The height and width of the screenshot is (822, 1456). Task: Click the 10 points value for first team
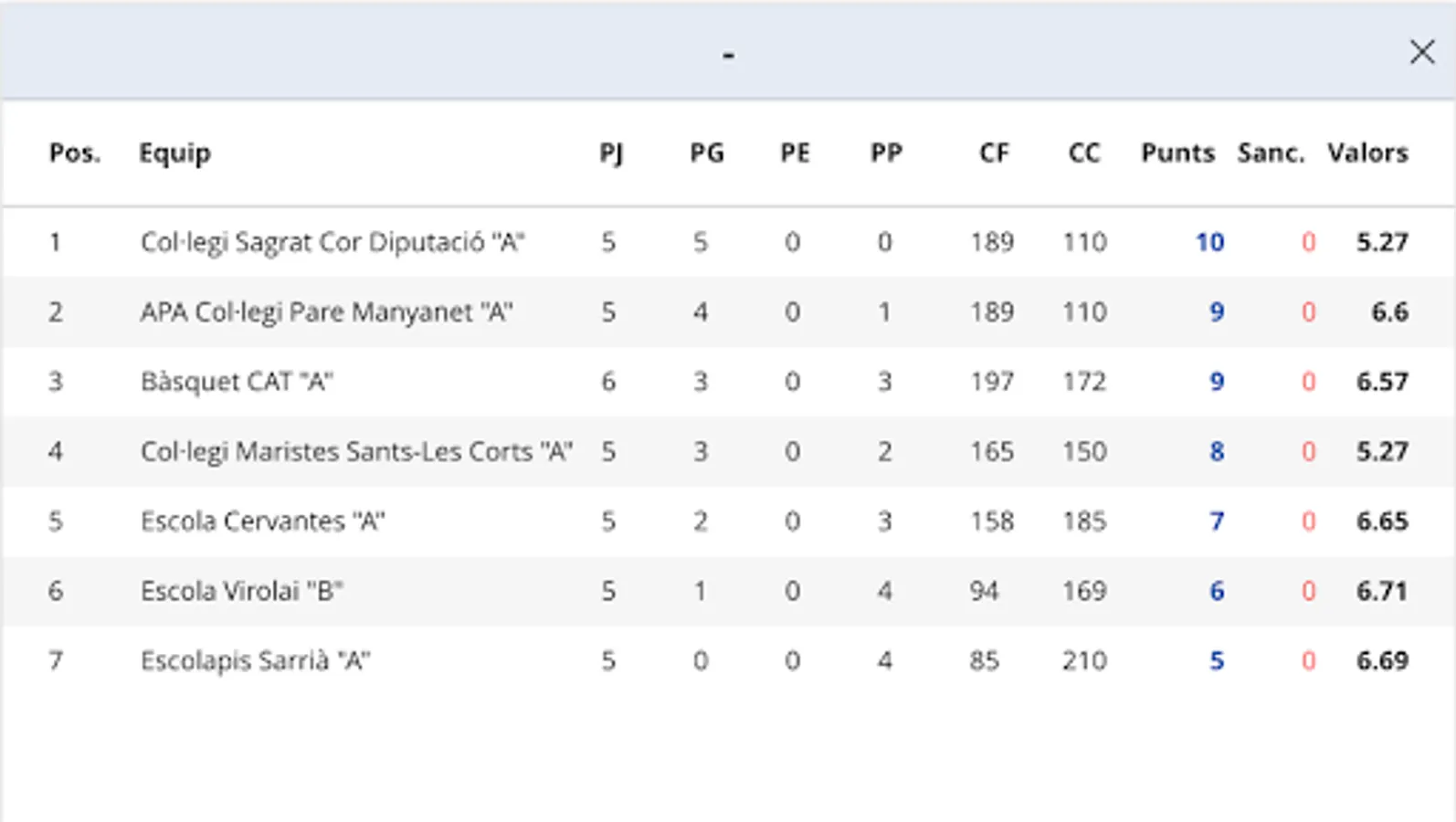1209,242
